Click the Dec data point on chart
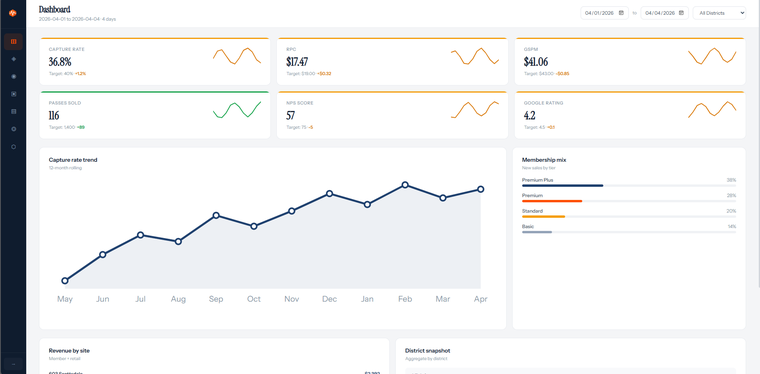Screen dimensions: 760x374 point(330,193)
